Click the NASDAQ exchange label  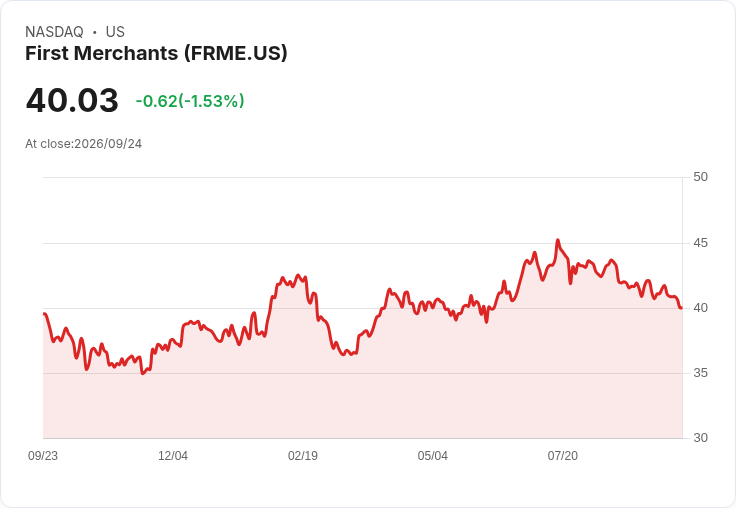click(54, 32)
